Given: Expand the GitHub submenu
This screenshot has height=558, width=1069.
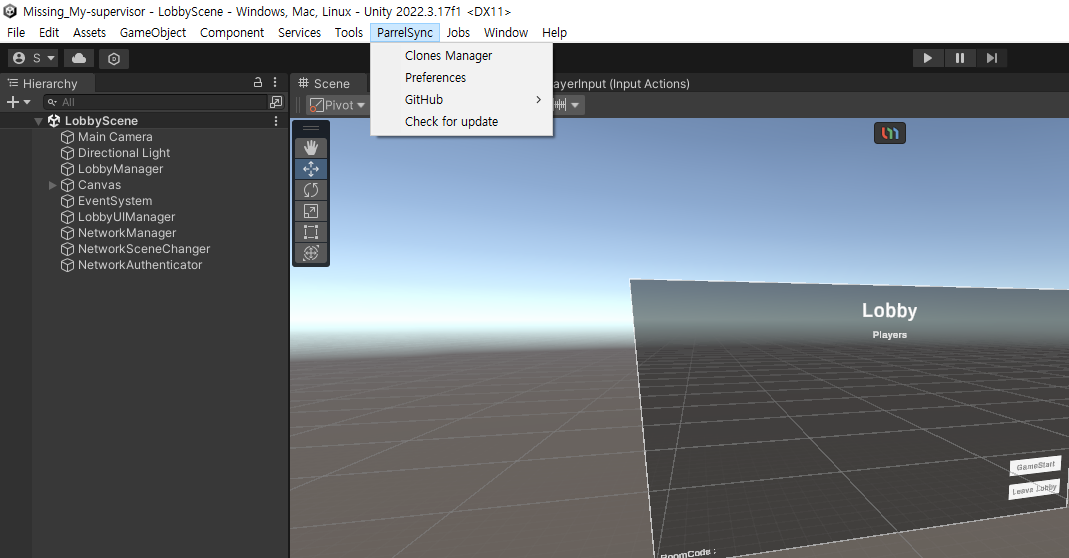Looking at the screenshot, I should click(462, 100).
